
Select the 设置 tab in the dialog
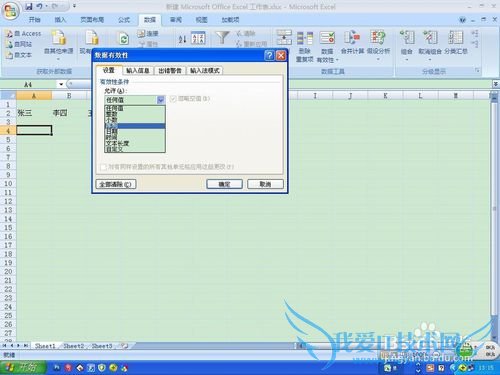(x=109, y=70)
